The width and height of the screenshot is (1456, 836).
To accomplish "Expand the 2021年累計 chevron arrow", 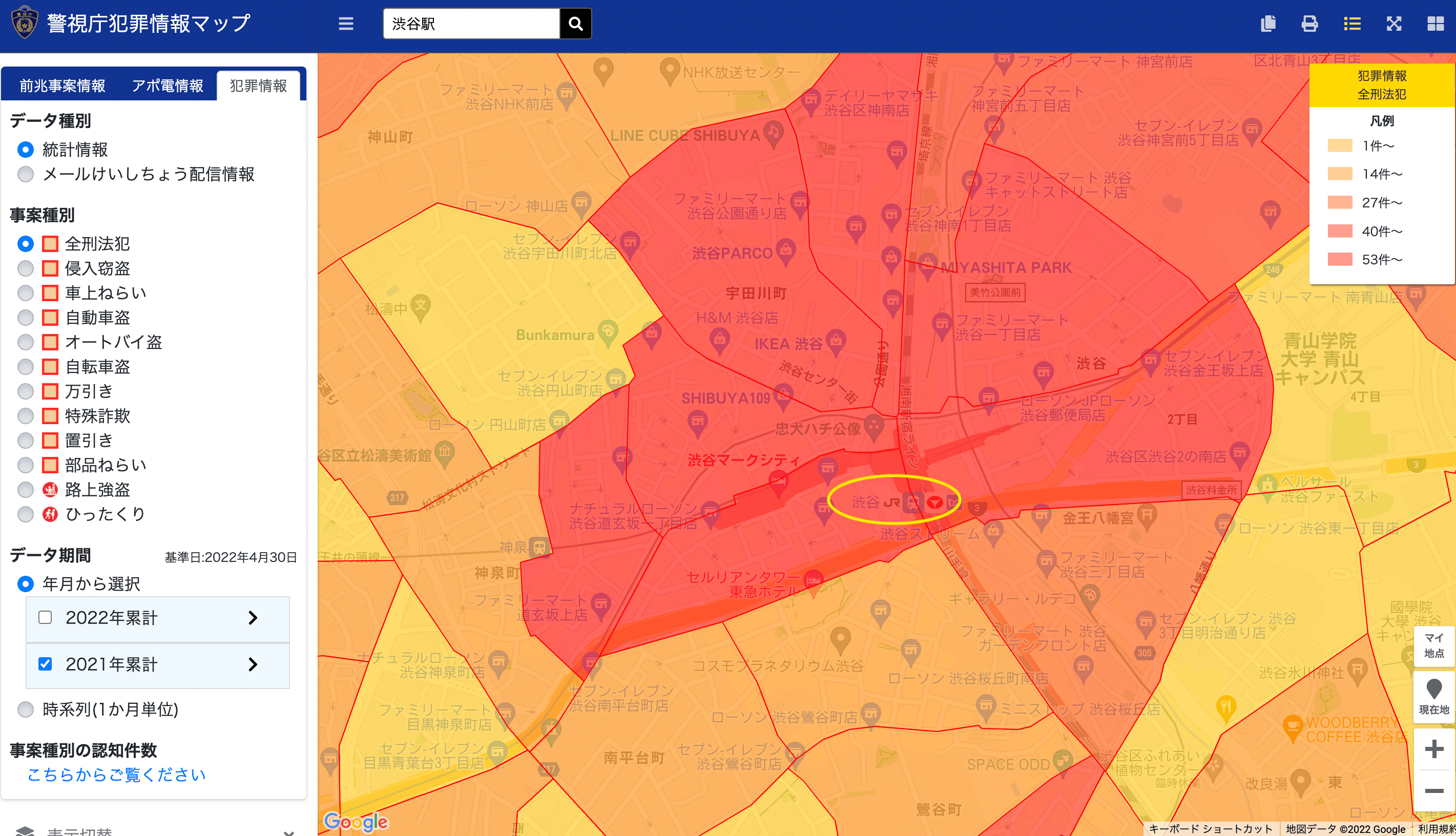I will tap(253, 664).
